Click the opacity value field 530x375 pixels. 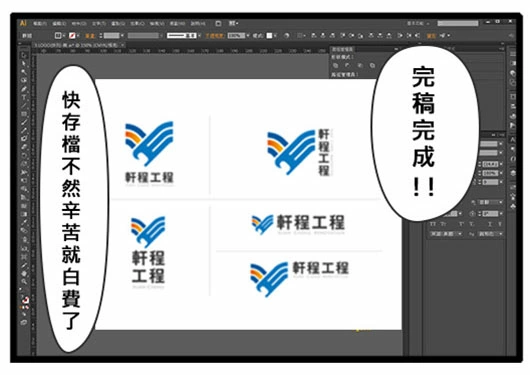(x=236, y=35)
